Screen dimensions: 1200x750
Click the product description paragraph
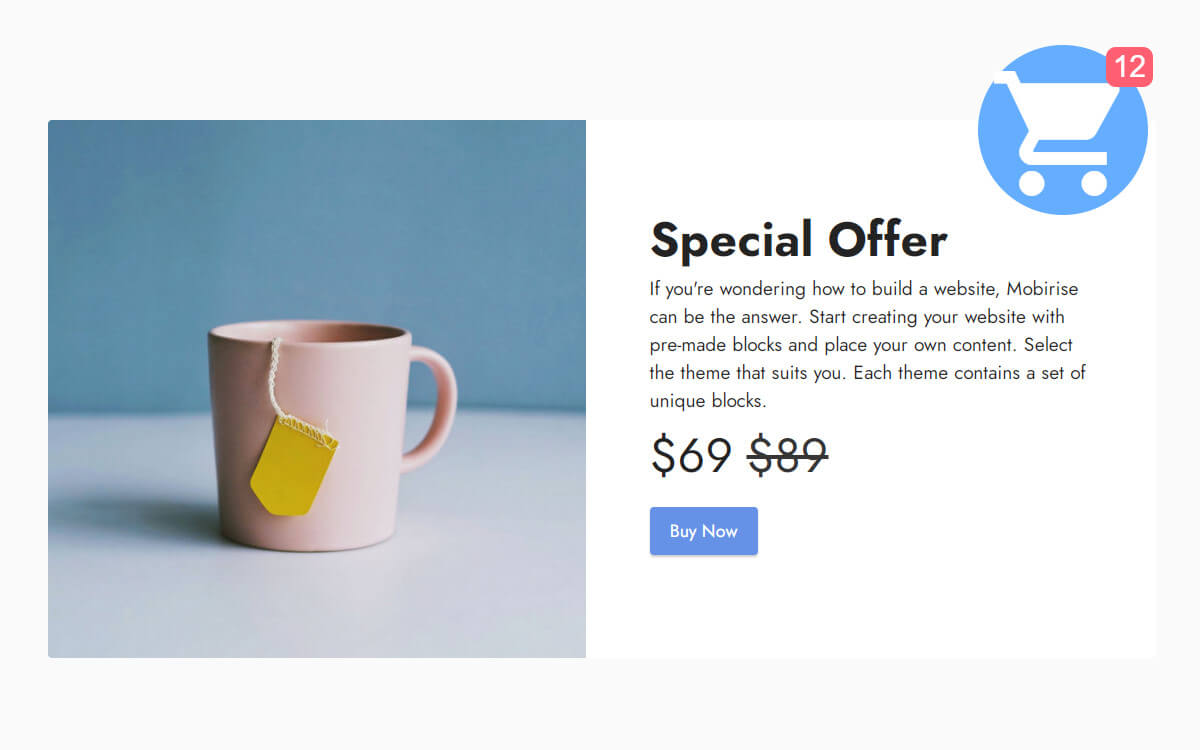(x=866, y=345)
